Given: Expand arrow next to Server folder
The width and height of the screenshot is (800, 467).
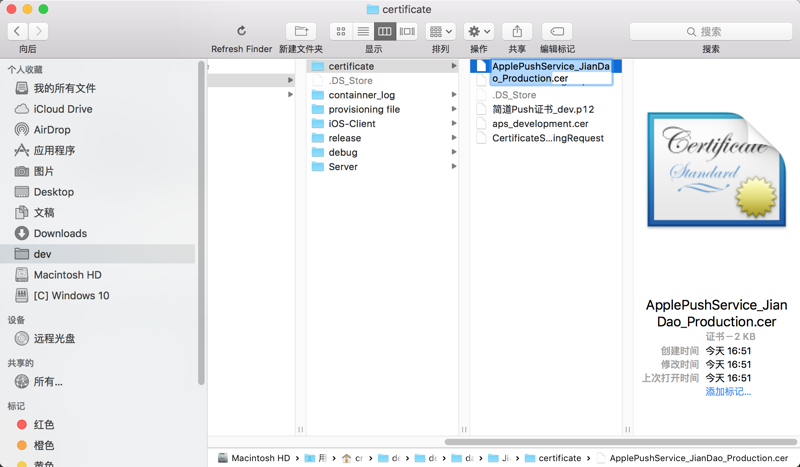Looking at the screenshot, I should pos(454,166).
